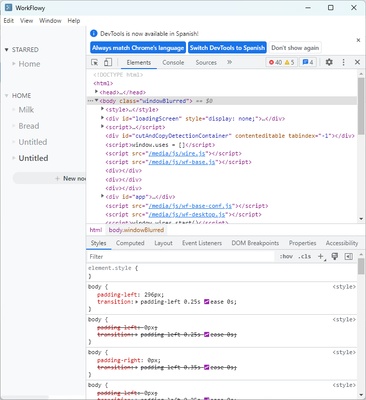Close the DevTools panel
Screen dimensions: 366x400
pos(357,62)
